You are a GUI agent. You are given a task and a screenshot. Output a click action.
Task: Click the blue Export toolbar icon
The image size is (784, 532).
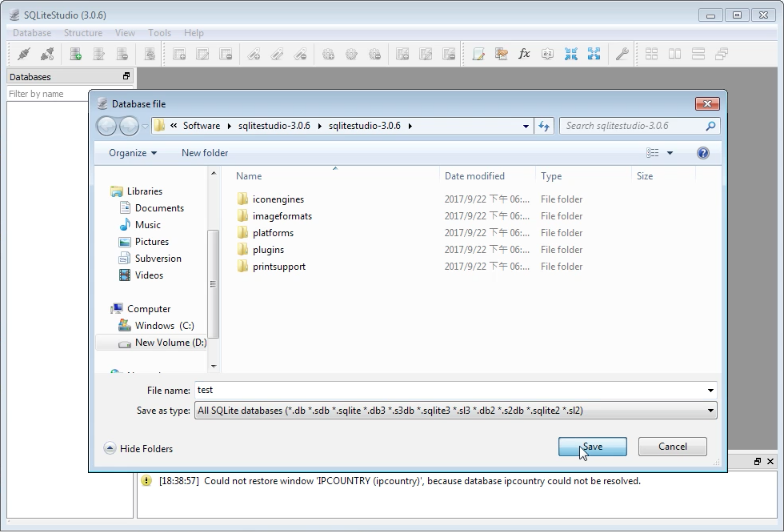click(x=594, y=54)
